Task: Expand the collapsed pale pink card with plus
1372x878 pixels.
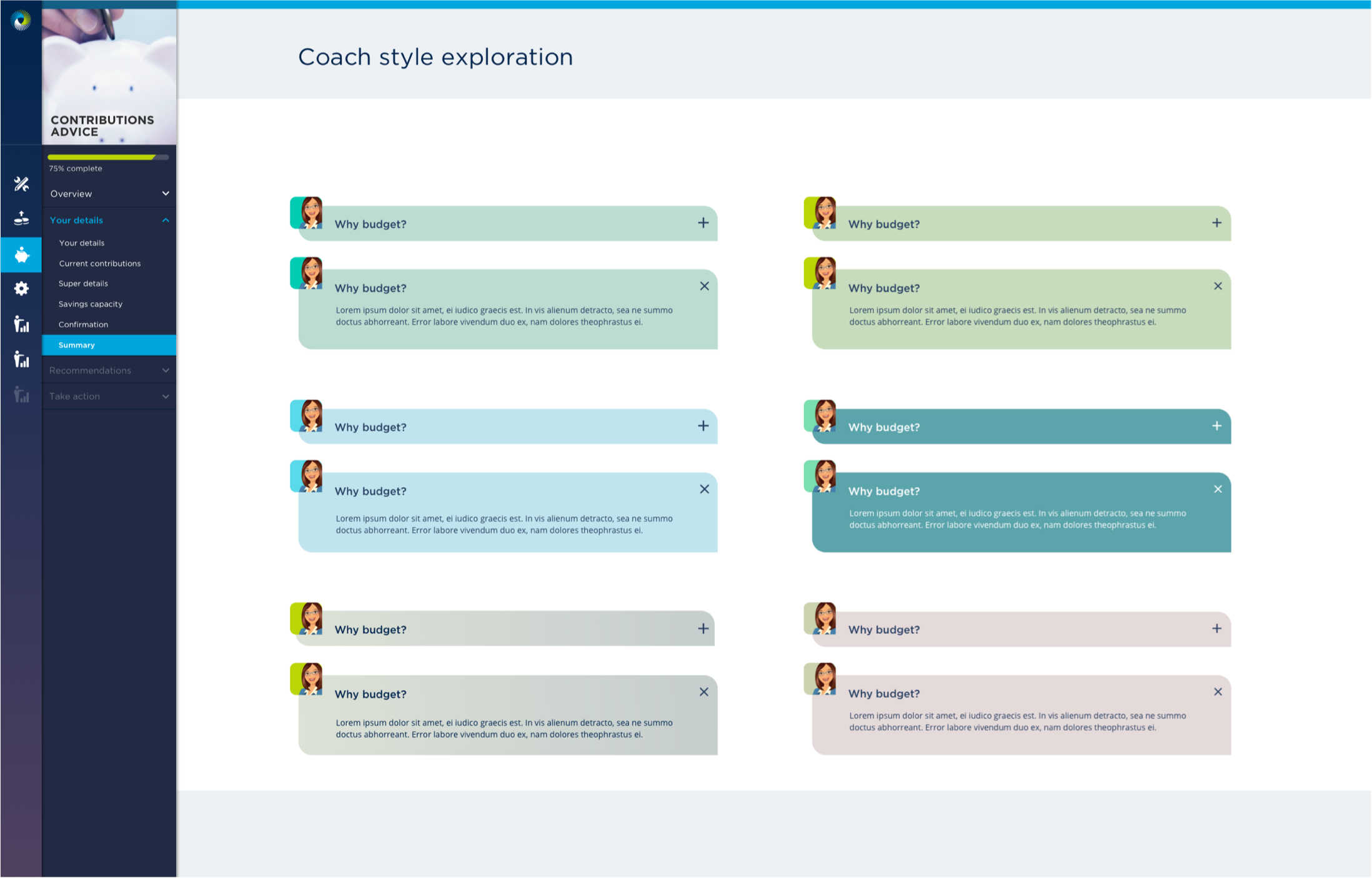Action: click(x=1217, y=629)
